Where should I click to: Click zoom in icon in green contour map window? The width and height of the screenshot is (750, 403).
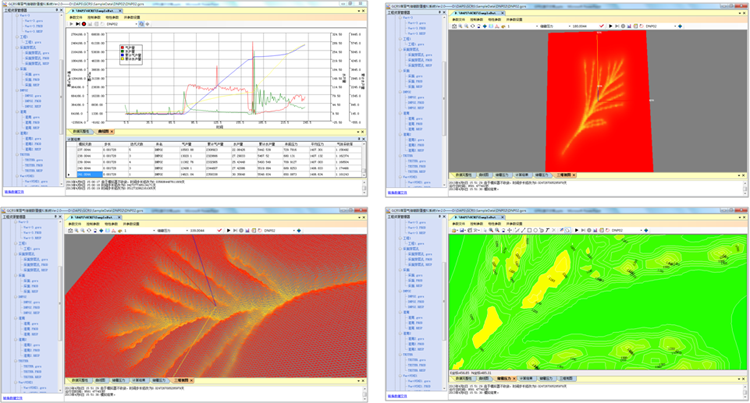point(491,230)
